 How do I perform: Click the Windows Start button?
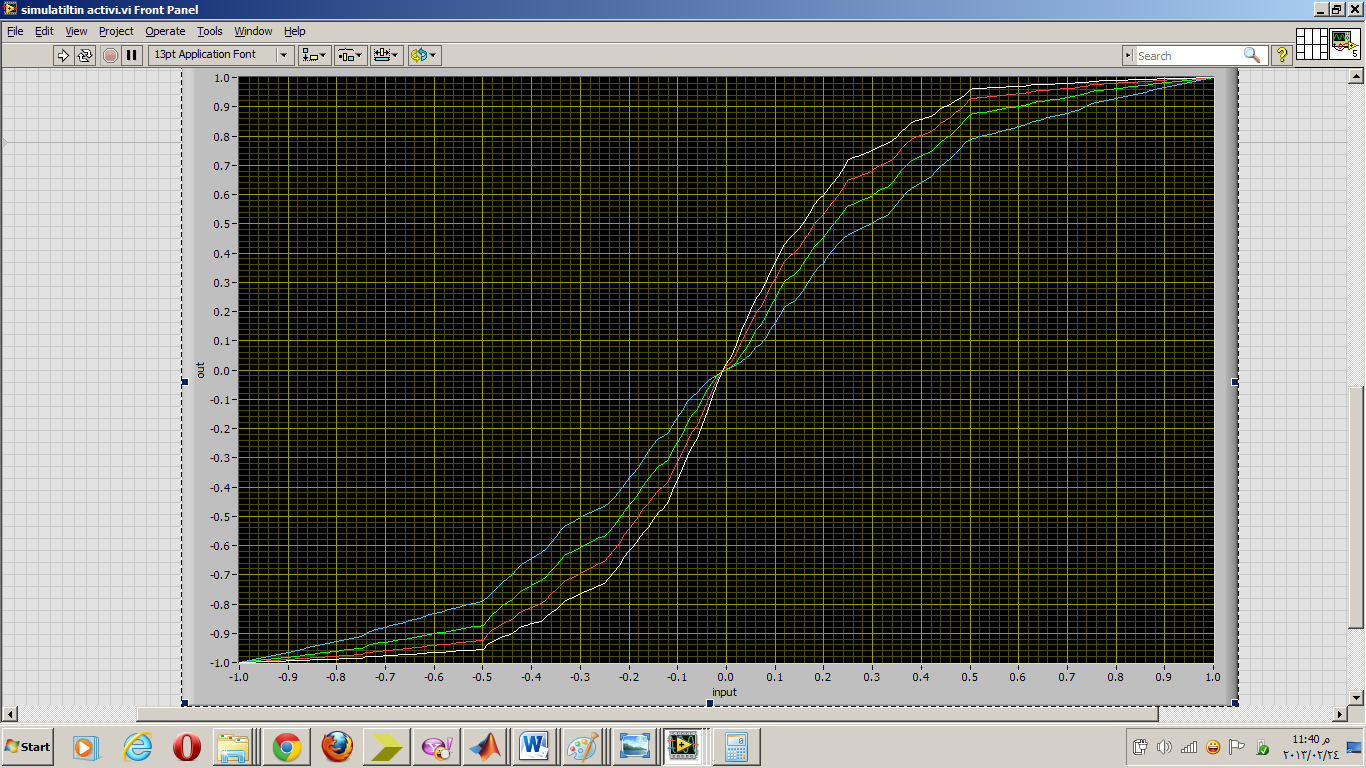[28, 747]
